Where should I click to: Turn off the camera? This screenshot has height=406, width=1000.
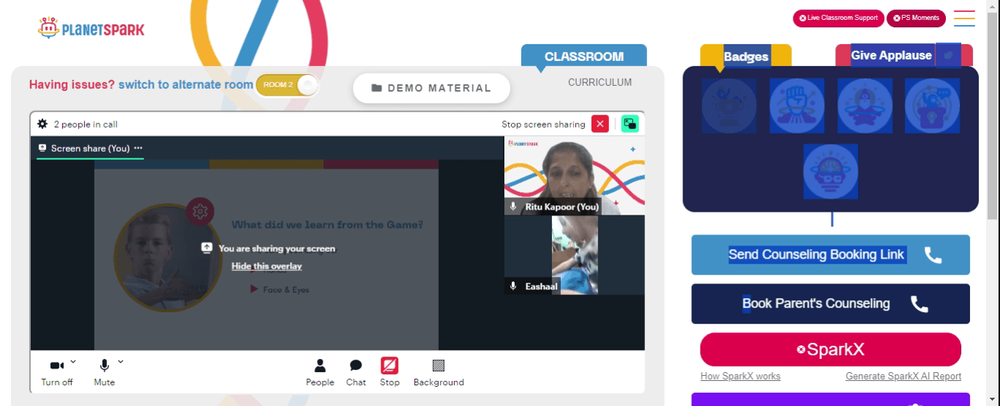57,372
